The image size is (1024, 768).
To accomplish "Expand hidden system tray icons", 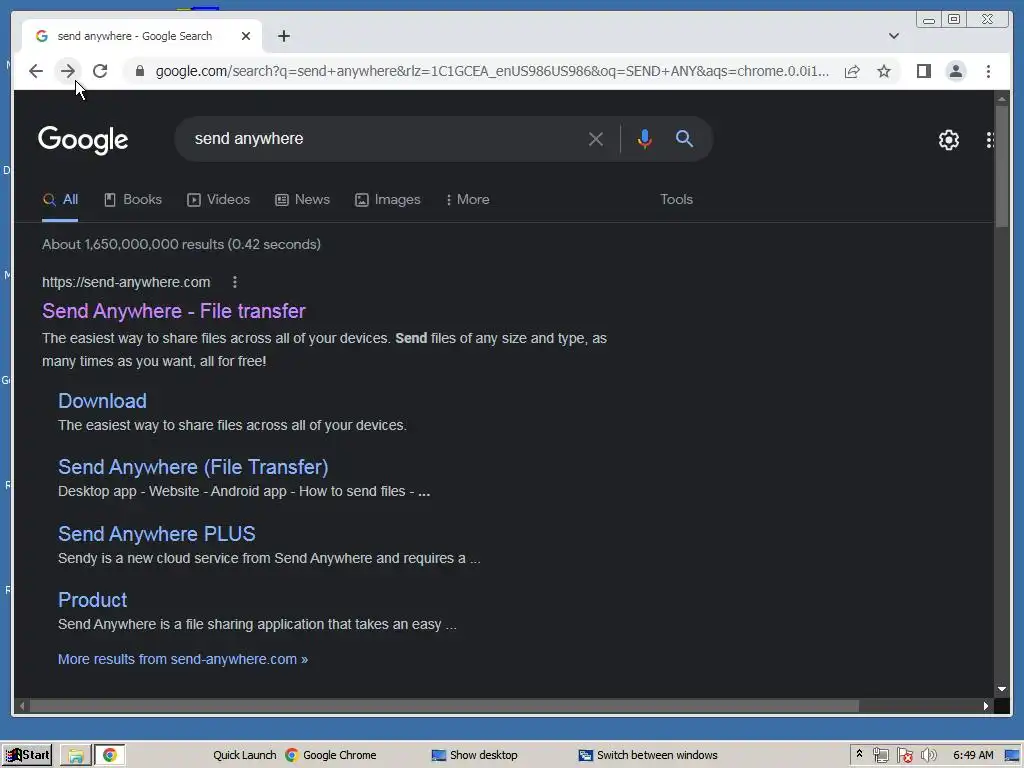I will [859, 754].
